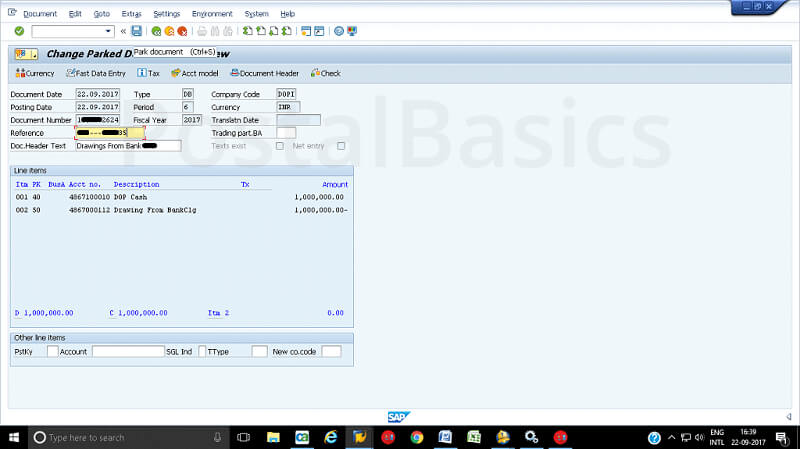Image resolution: width=800 pixels, height=449 pixels.
Task: Click the Doc.Header Text input field
Action: coord(128,146)
